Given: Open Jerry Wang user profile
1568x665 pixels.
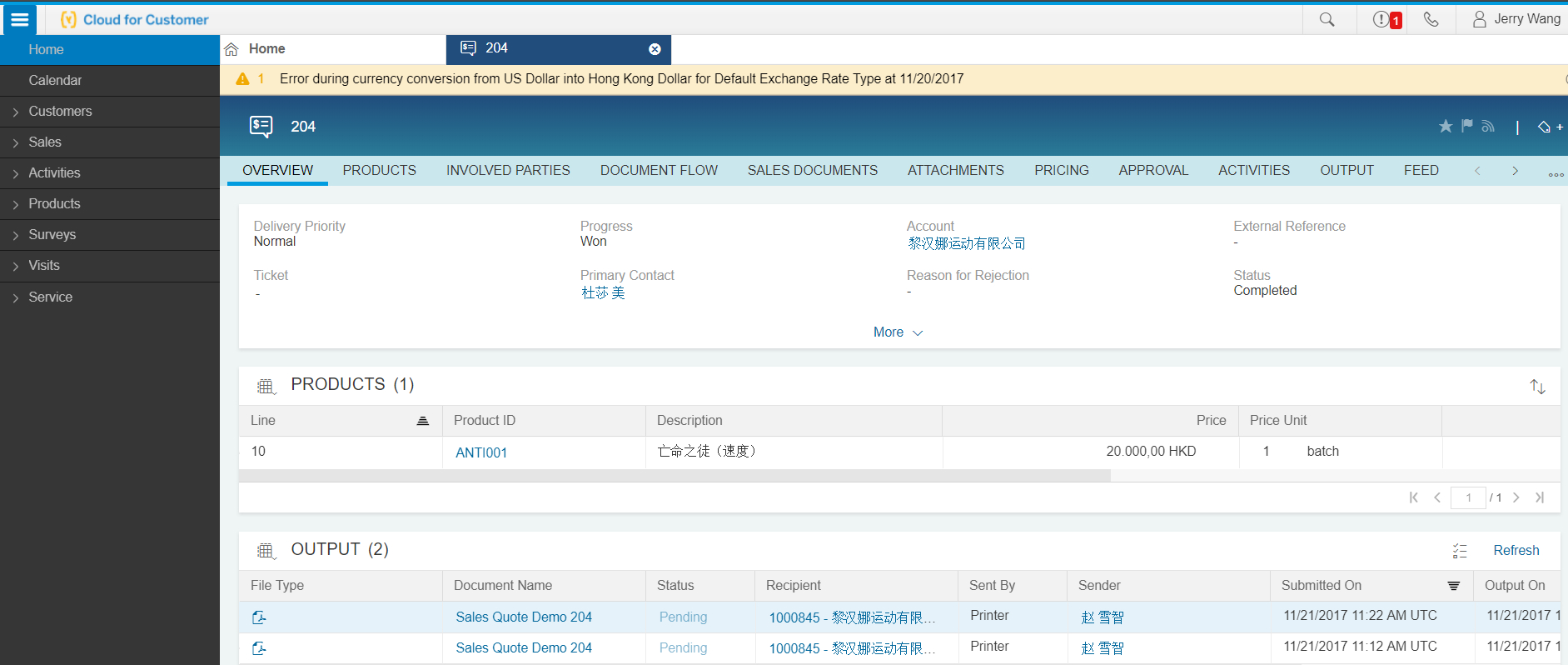Looking at the screenshot, I should (1516, 19).
